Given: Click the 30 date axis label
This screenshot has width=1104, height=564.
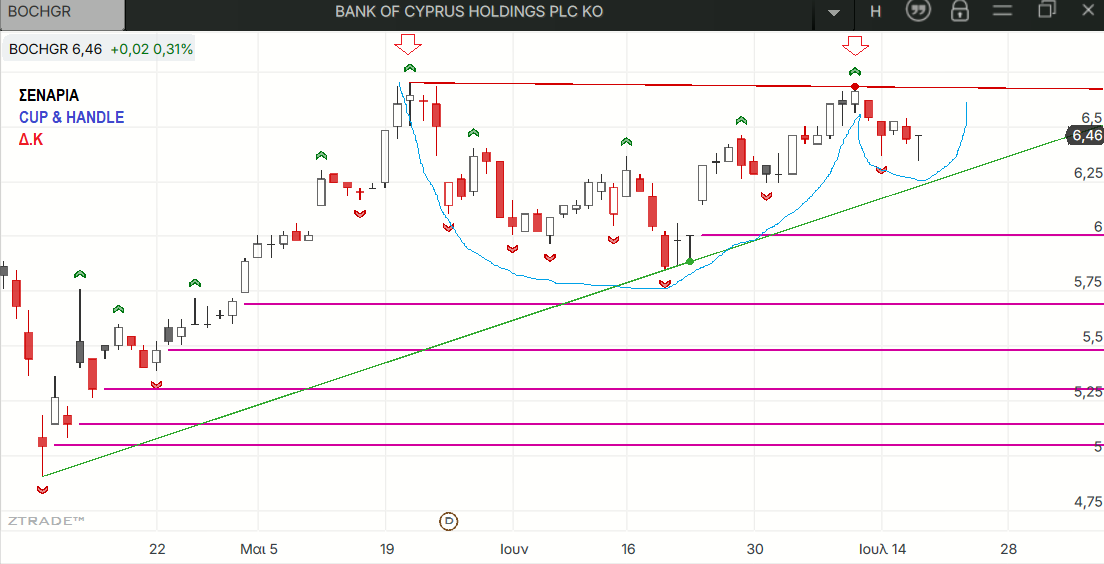Looking at the screenshot, I should [x=755, y=549].
